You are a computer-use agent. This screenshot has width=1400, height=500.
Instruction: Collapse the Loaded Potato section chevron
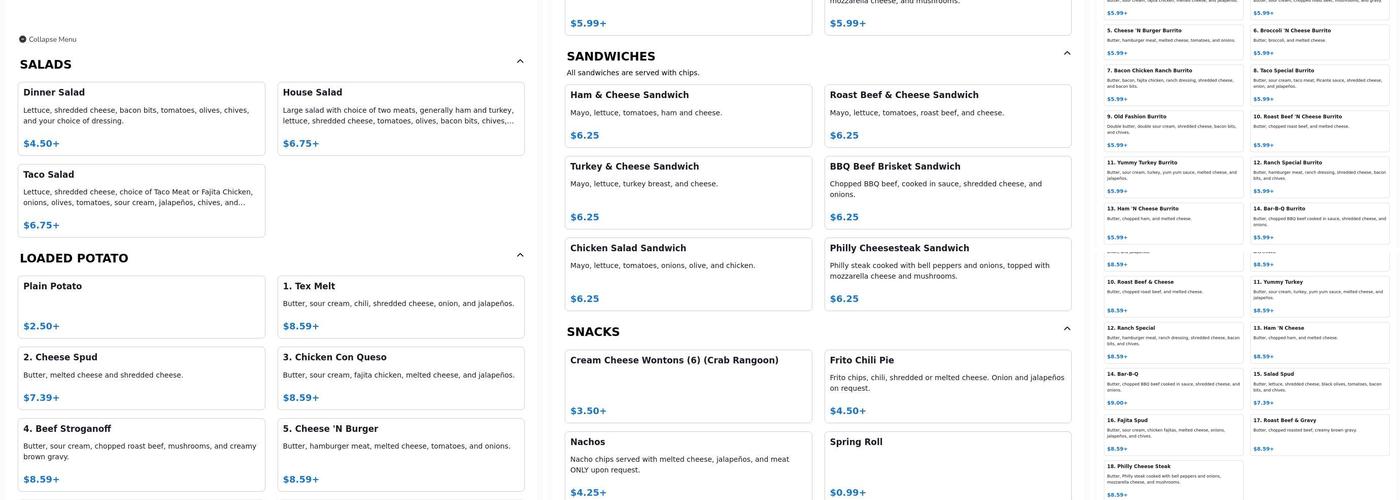(x=520, y=256)
